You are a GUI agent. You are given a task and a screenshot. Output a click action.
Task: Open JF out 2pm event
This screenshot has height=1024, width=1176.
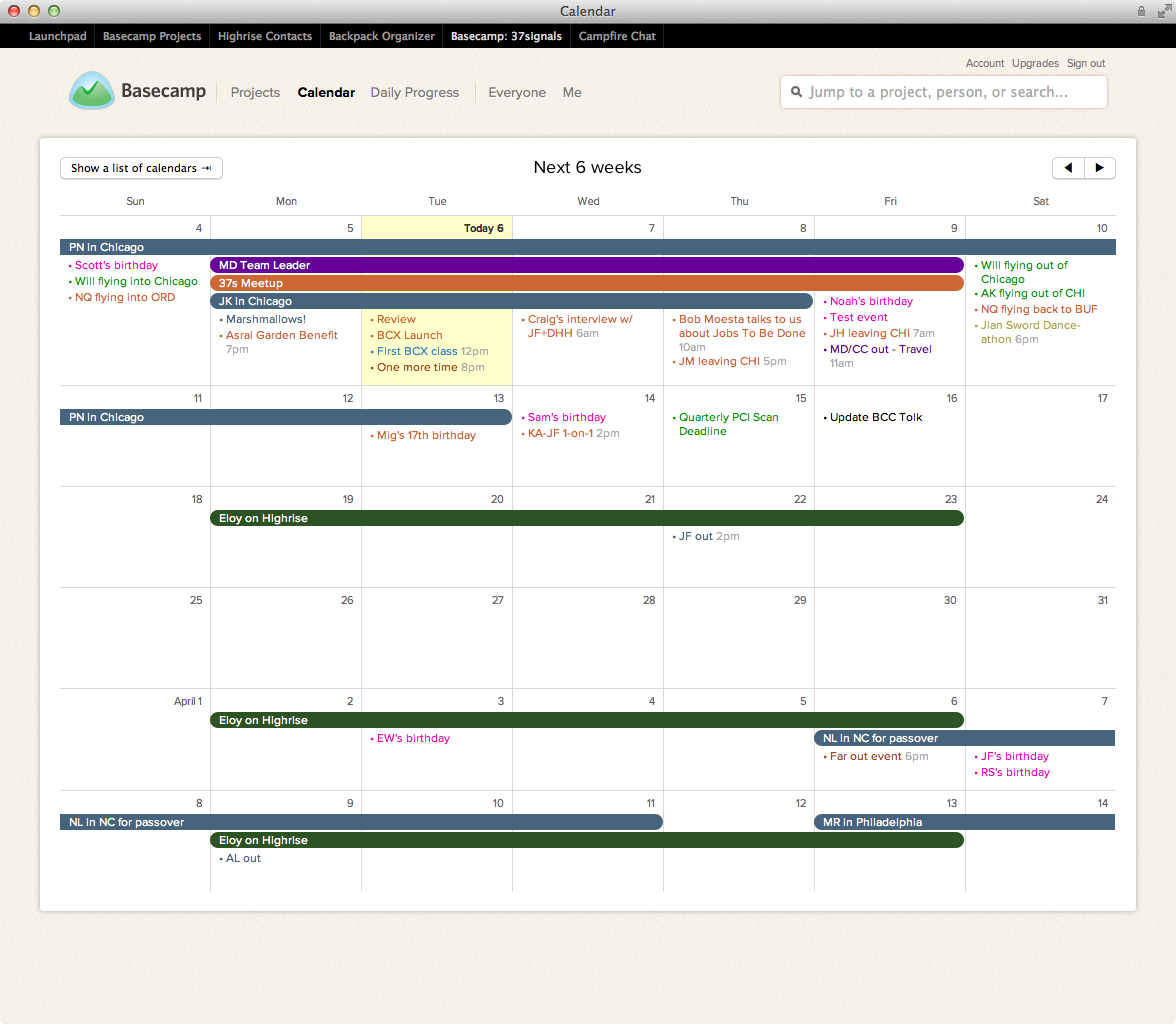coord(709,536)
